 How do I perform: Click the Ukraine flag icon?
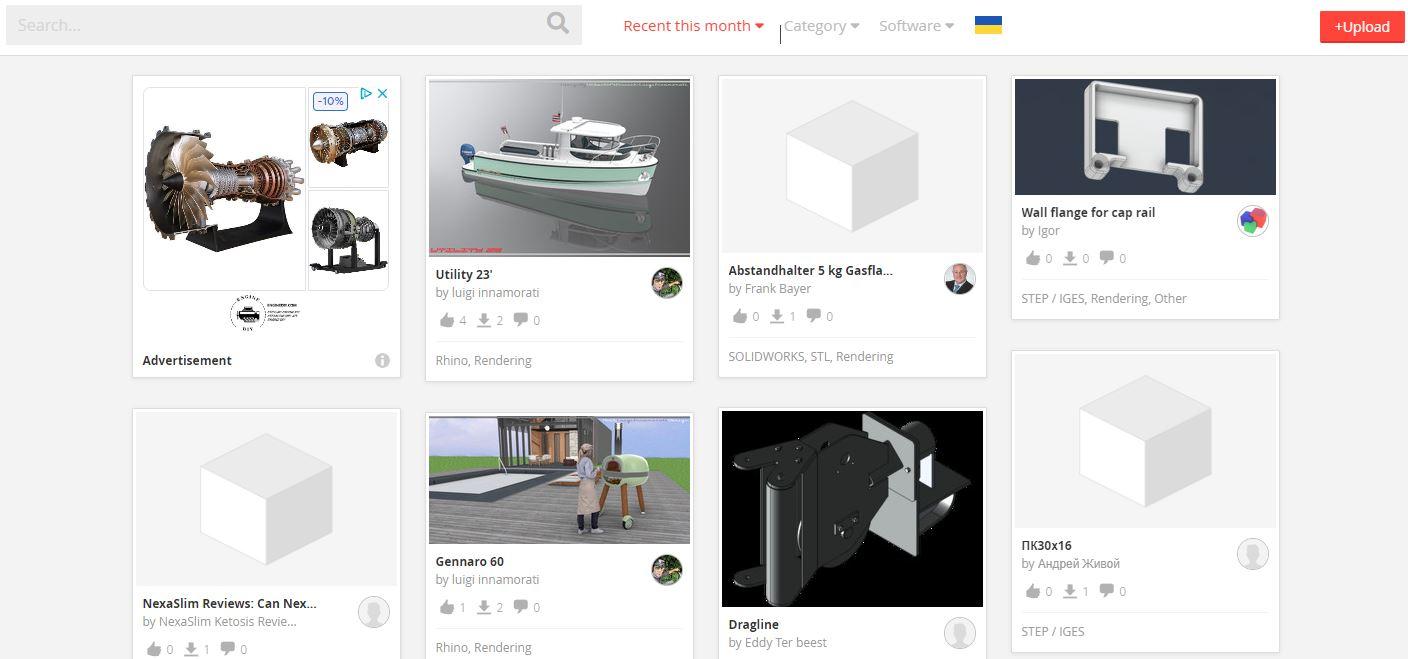(988, 25)
